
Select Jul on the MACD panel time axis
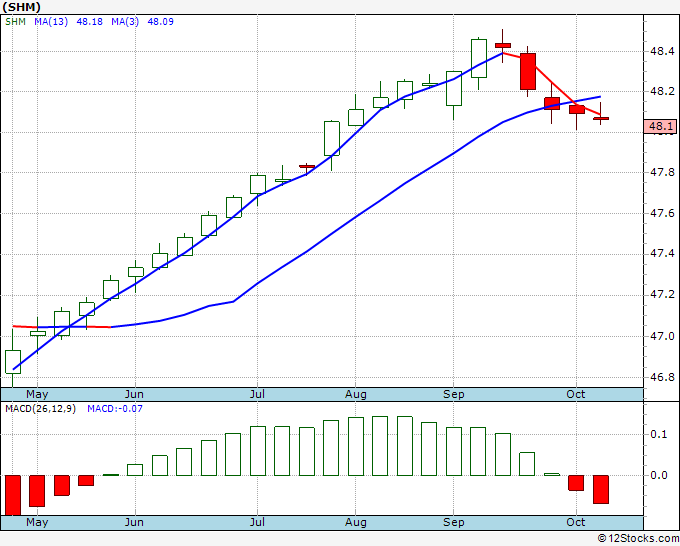tap(257, 522)
